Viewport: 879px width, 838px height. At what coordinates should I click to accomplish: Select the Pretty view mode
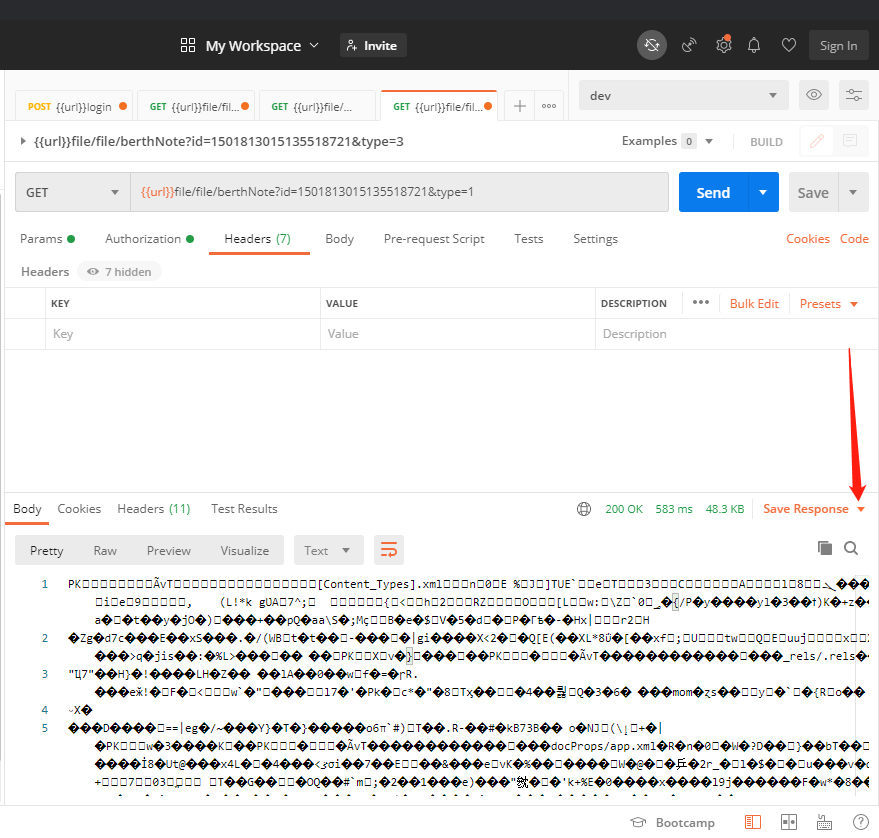pyautogui.click(x=47, y=550)
